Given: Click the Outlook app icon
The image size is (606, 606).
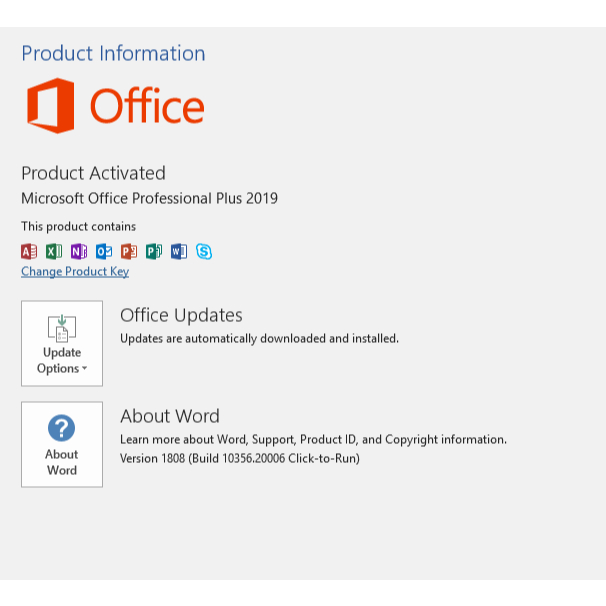Looking at the screenshot, I should click(x=104, y=252).
